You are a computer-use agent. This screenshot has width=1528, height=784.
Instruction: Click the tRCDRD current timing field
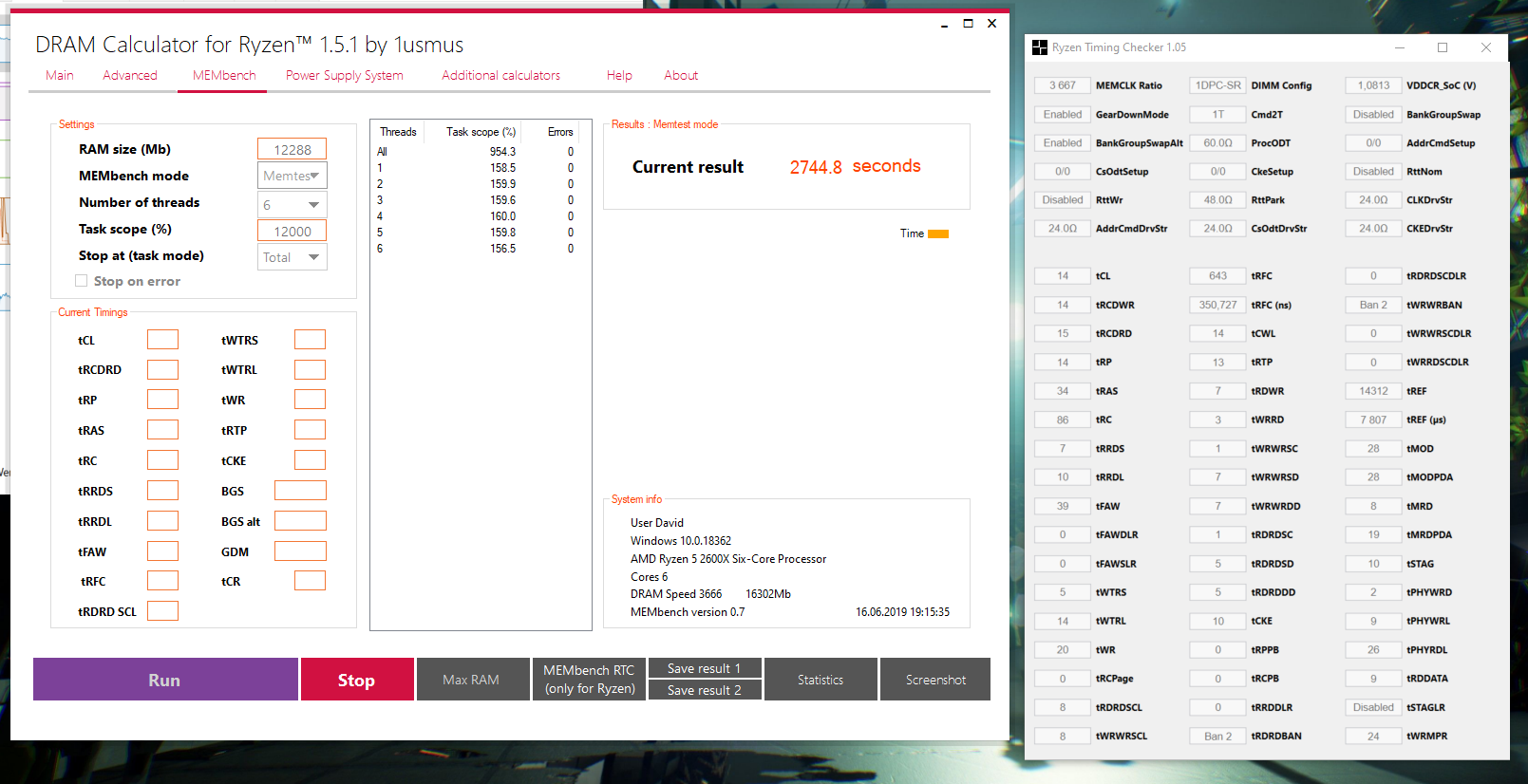(163, 369)
